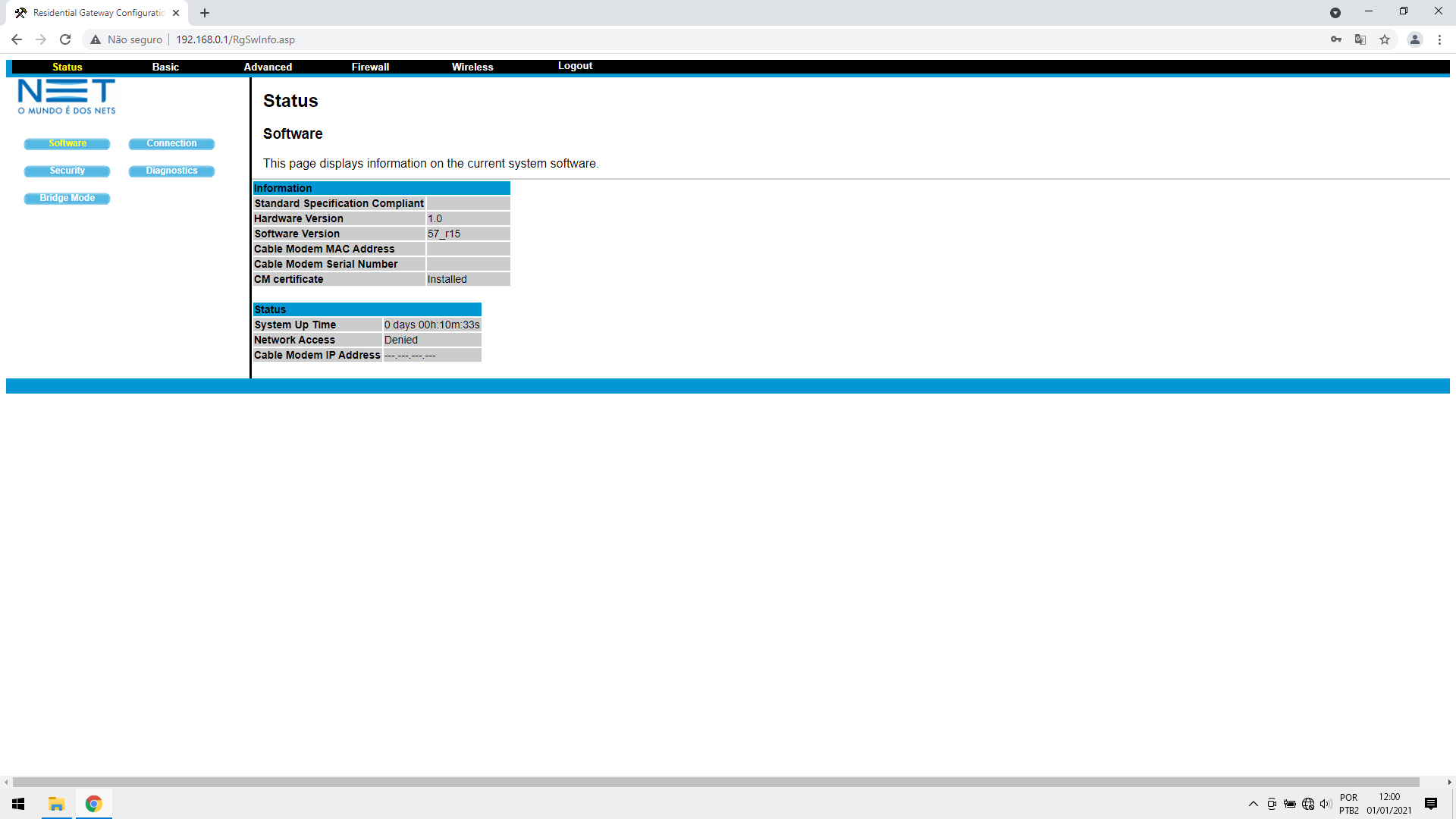Click the Status table header

tap(367, 309)
